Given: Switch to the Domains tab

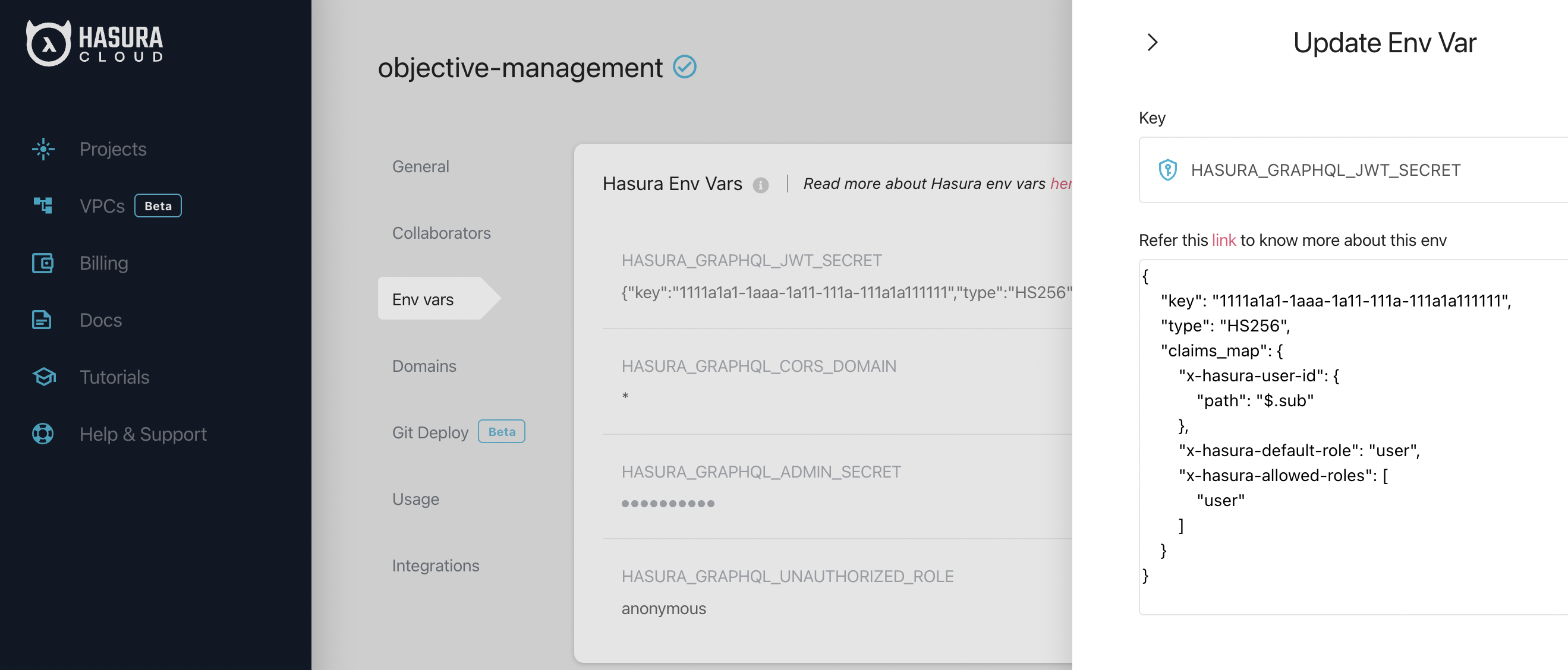Looking at the screenshot, I should click(x=424, y=366).
